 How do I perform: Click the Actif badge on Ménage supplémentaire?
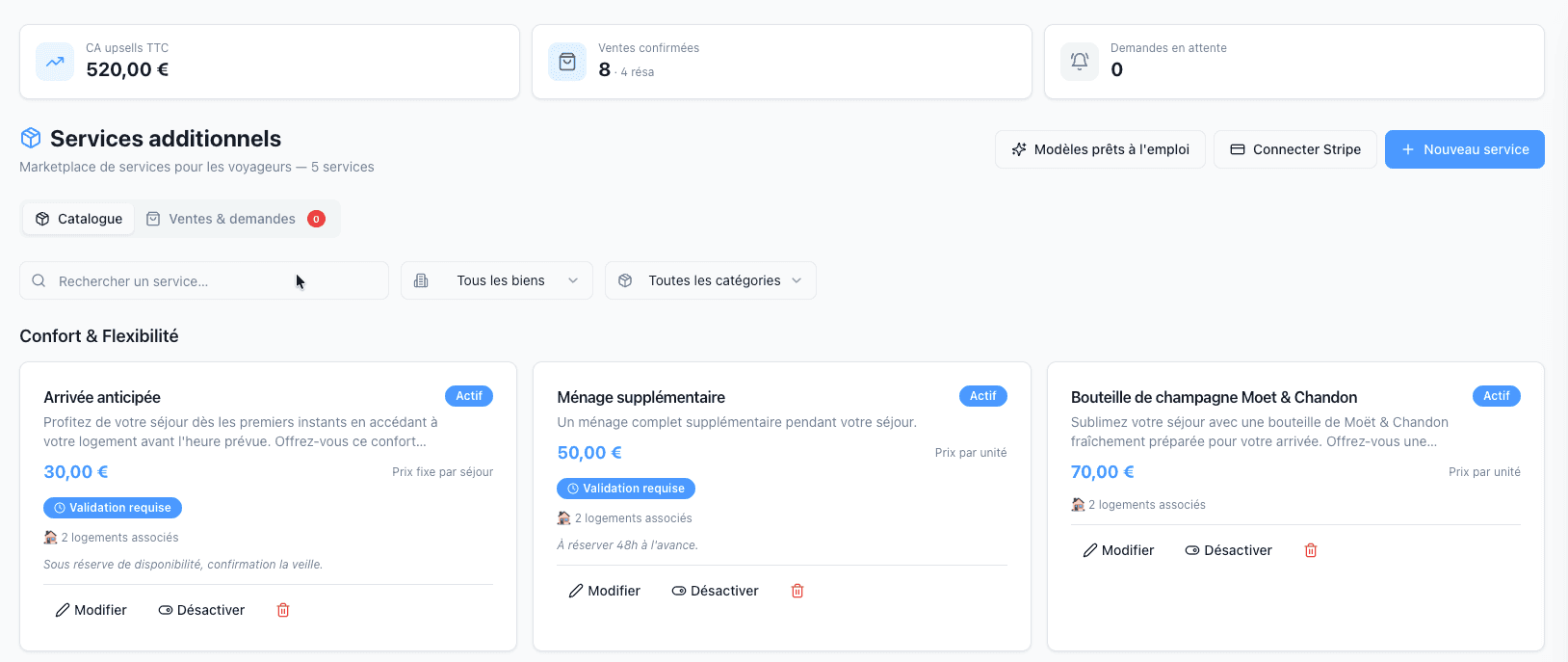pos(982,396)
